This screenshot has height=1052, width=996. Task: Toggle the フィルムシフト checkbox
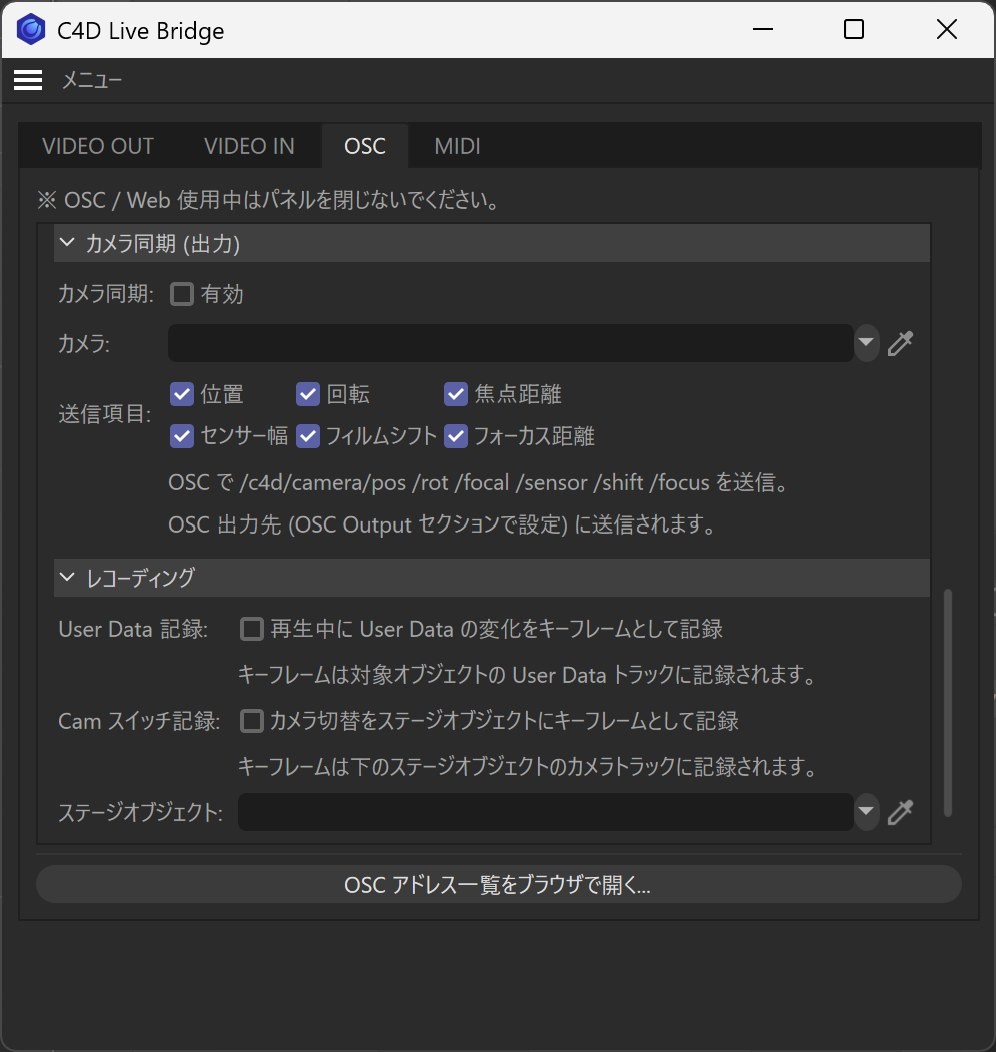[308, 436]
